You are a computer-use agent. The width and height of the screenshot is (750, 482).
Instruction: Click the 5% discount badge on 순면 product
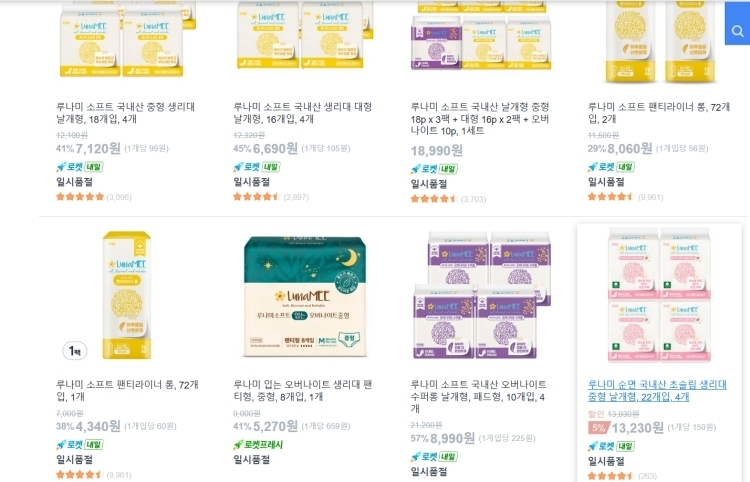[598, 428]
